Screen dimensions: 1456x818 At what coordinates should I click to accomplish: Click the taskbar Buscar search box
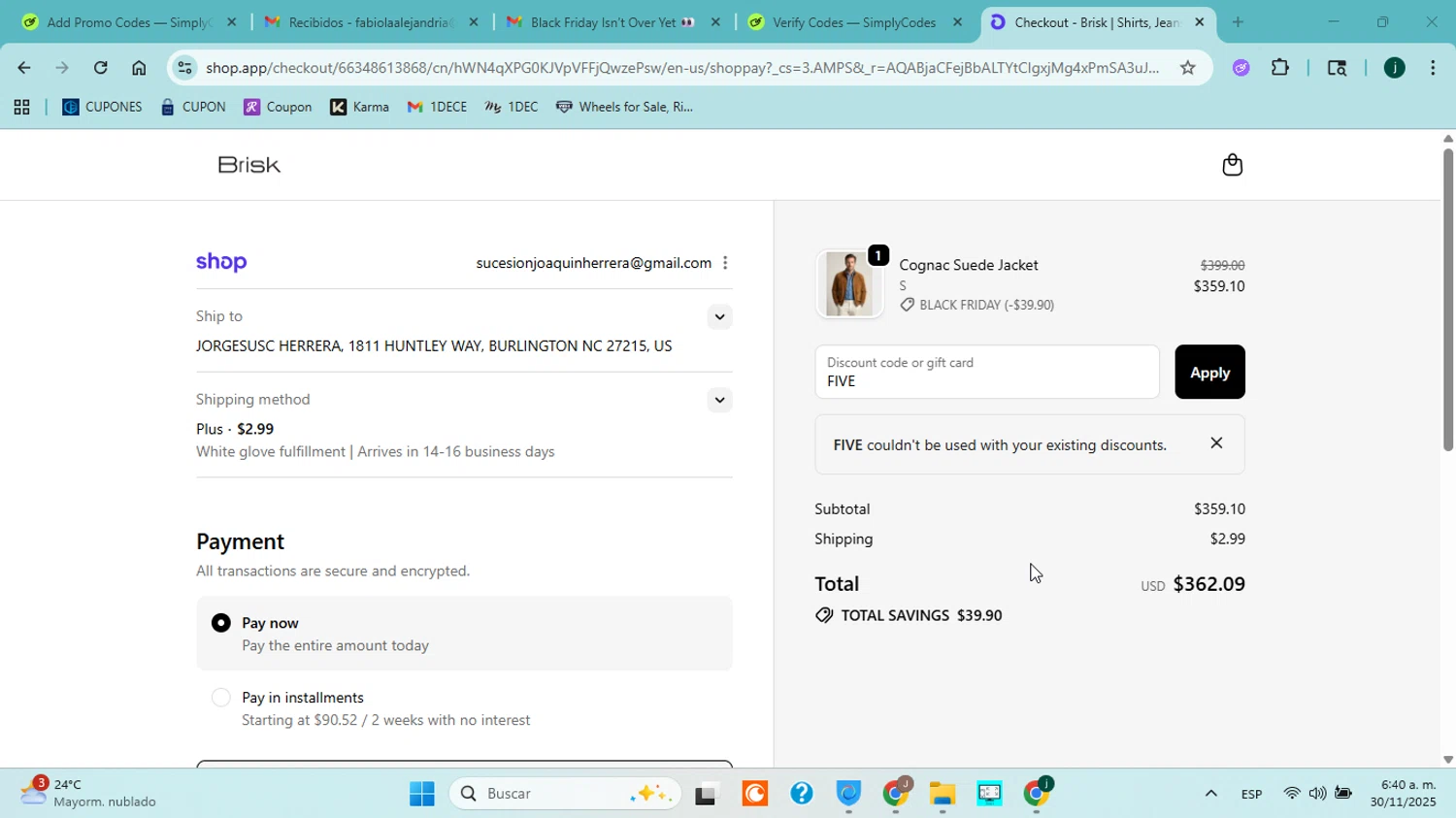[565, 794]
